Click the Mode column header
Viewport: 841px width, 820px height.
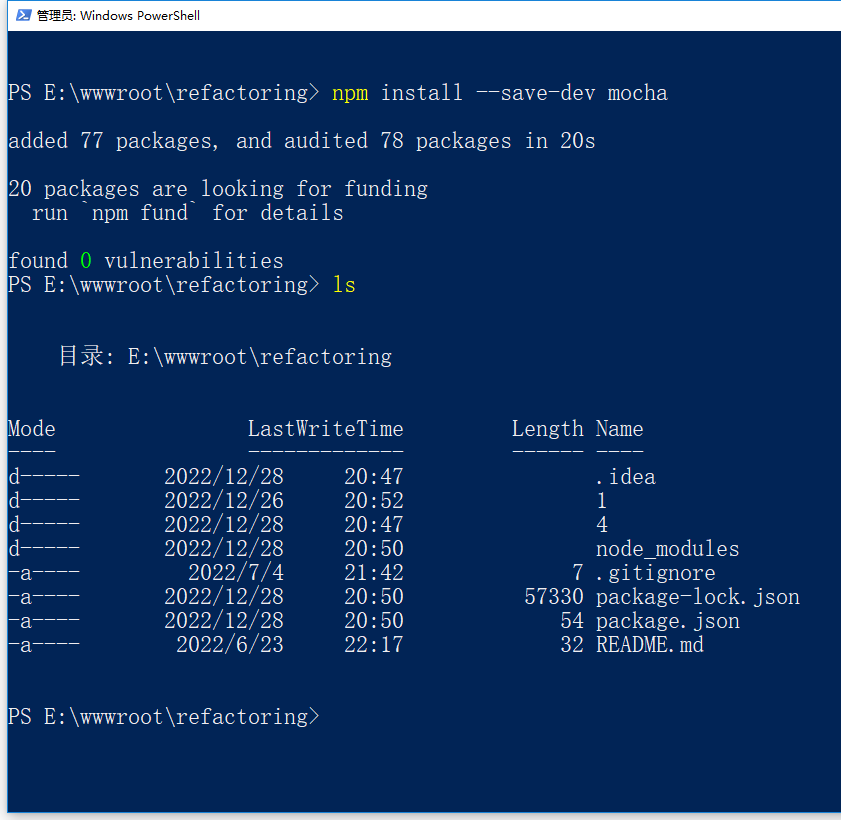pos(32,429)
